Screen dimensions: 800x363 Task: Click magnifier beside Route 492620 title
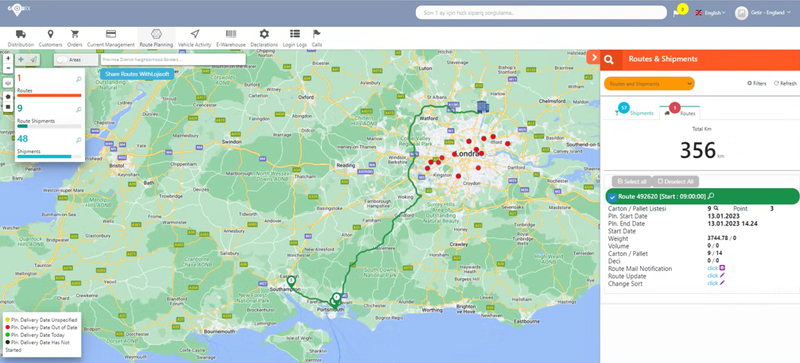pos(711,196)
